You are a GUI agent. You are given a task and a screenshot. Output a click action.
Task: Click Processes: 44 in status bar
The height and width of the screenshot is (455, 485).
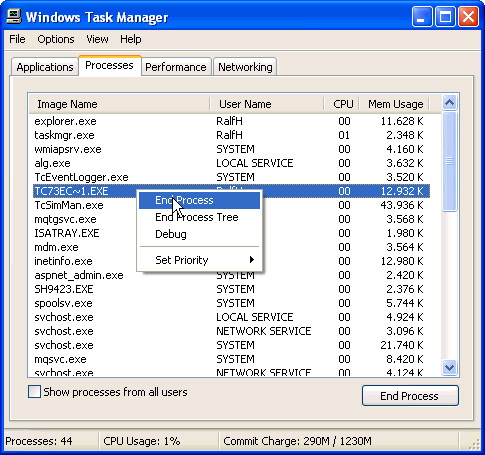click(x=39, y=441)
